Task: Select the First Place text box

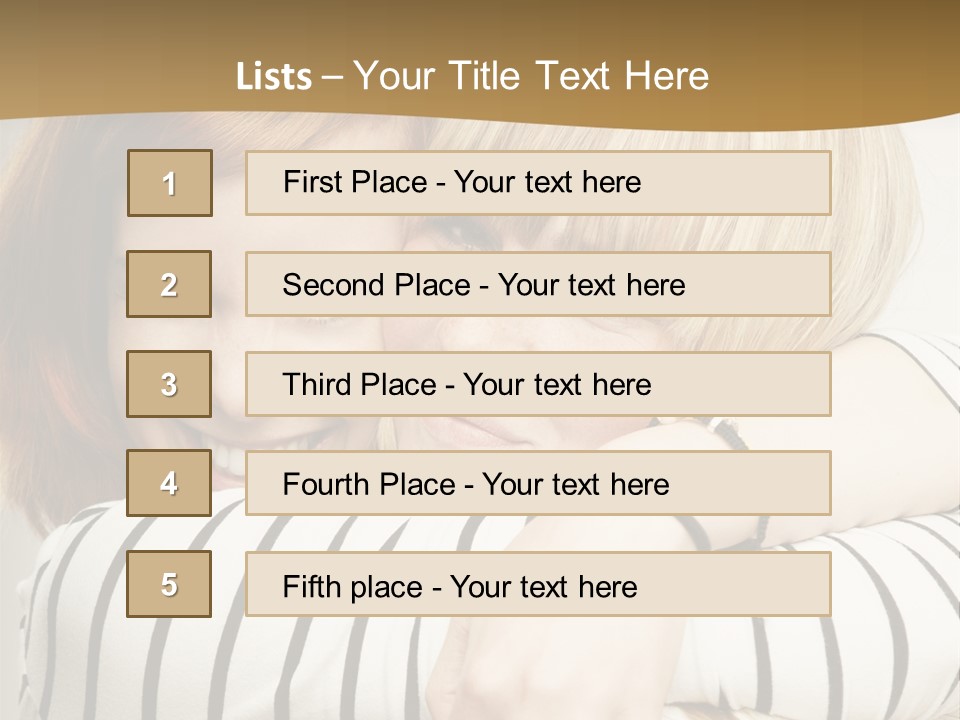Action: (x=538, y=183)
